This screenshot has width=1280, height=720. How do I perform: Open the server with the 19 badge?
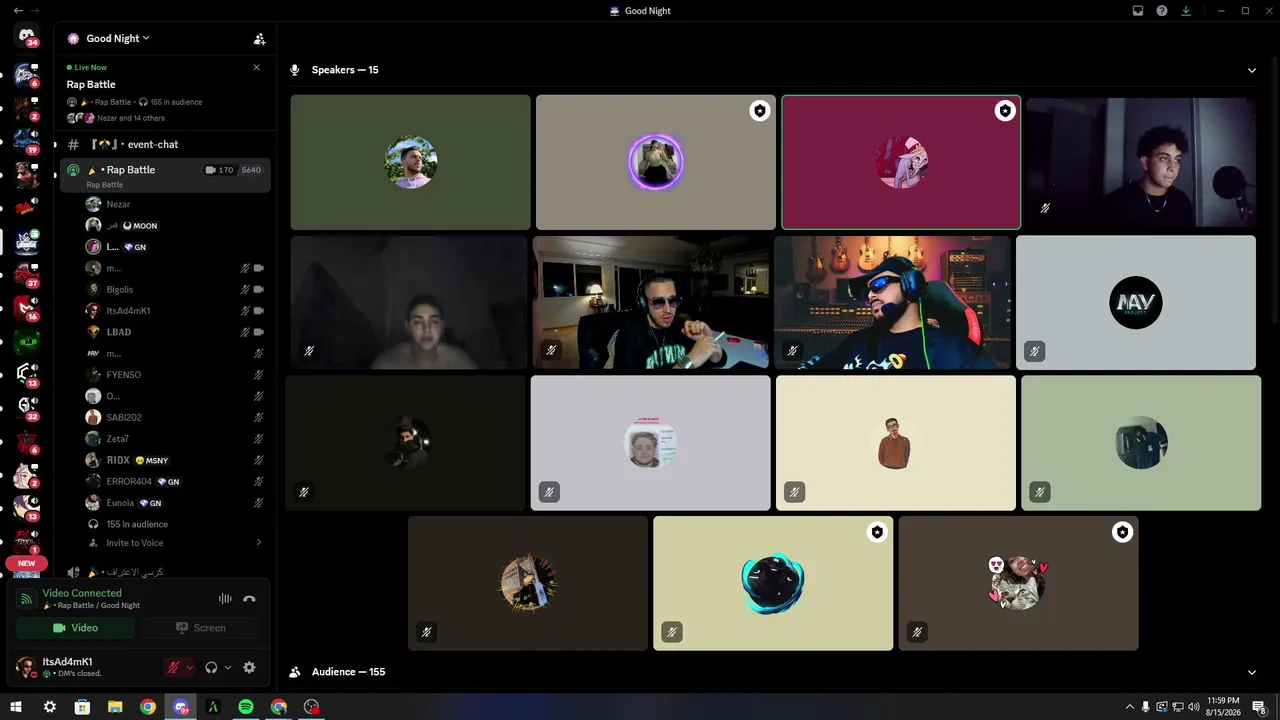27,142
